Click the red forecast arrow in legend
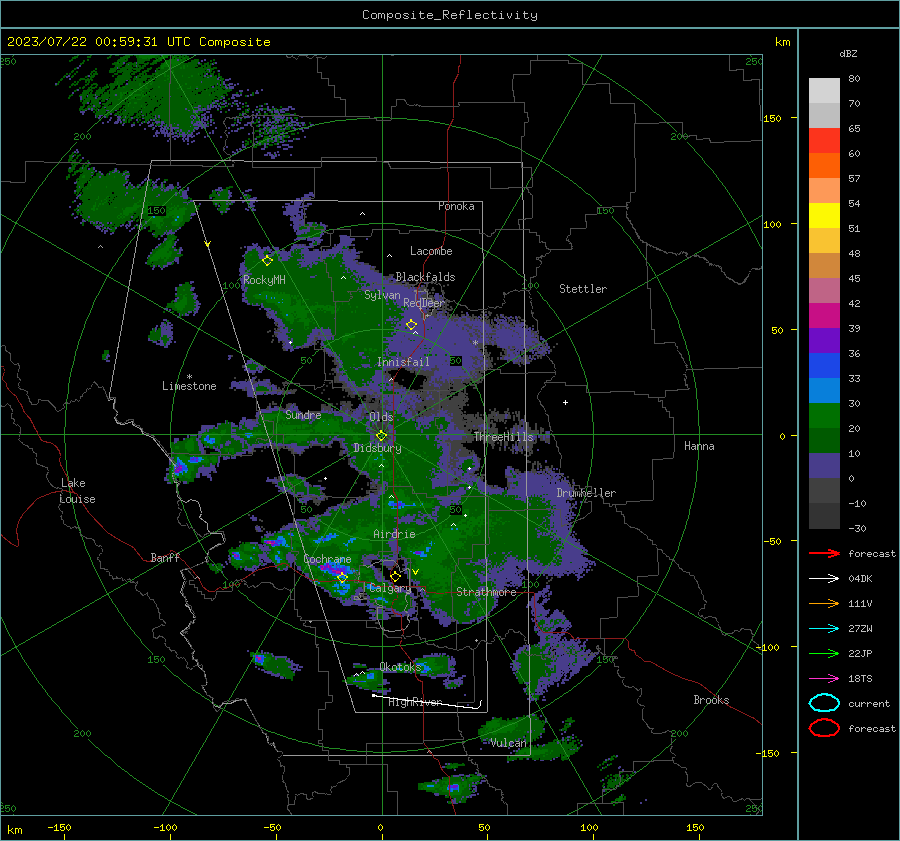The height and width of the screenshot is (841, 900). tap(824, 553)
